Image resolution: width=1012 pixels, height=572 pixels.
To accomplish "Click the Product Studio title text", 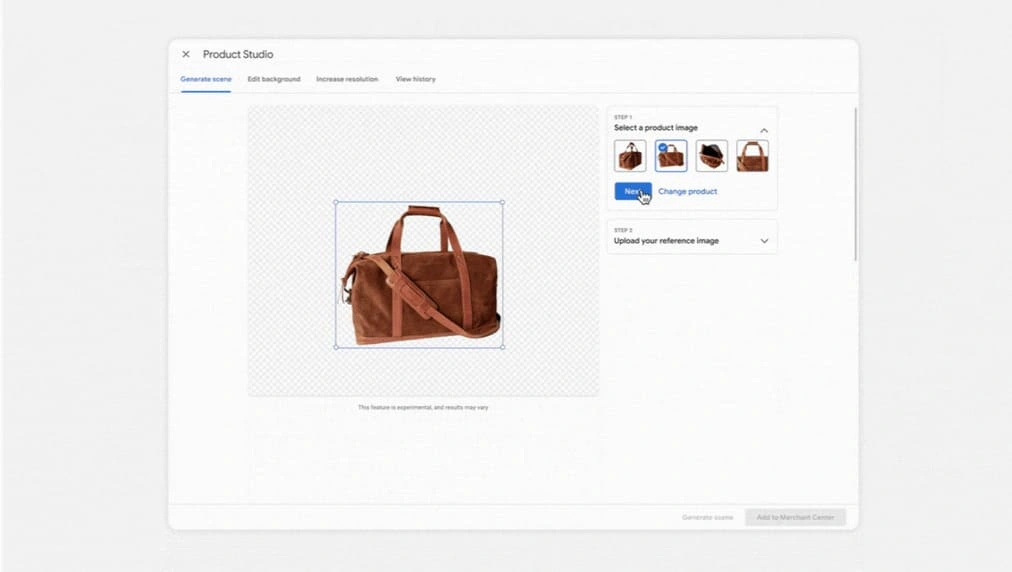I will pyautogui.click(x=238, y=54).
